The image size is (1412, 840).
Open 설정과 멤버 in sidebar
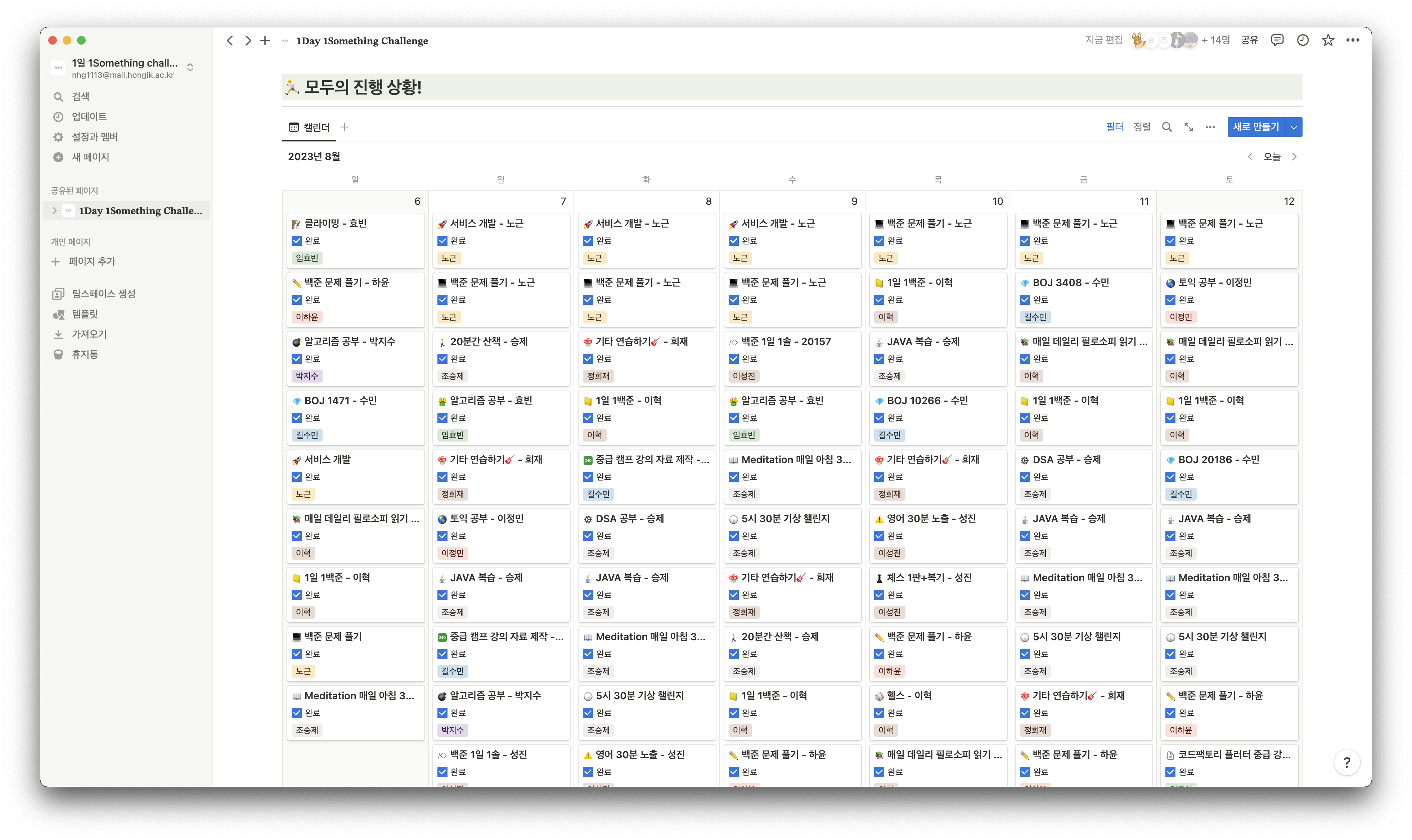(95, 137)
